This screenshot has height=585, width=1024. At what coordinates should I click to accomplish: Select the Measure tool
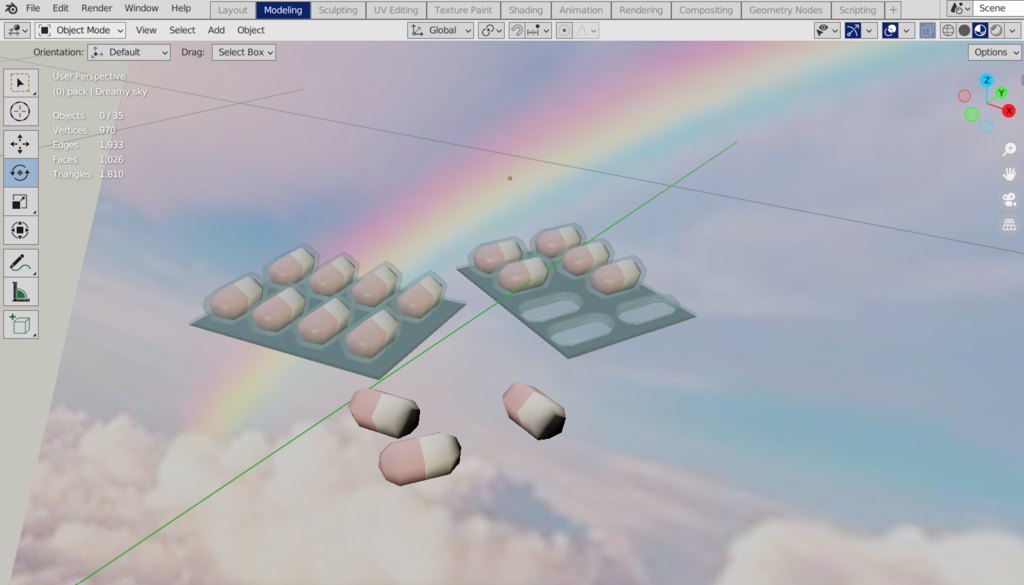click(x=20, y=292)
